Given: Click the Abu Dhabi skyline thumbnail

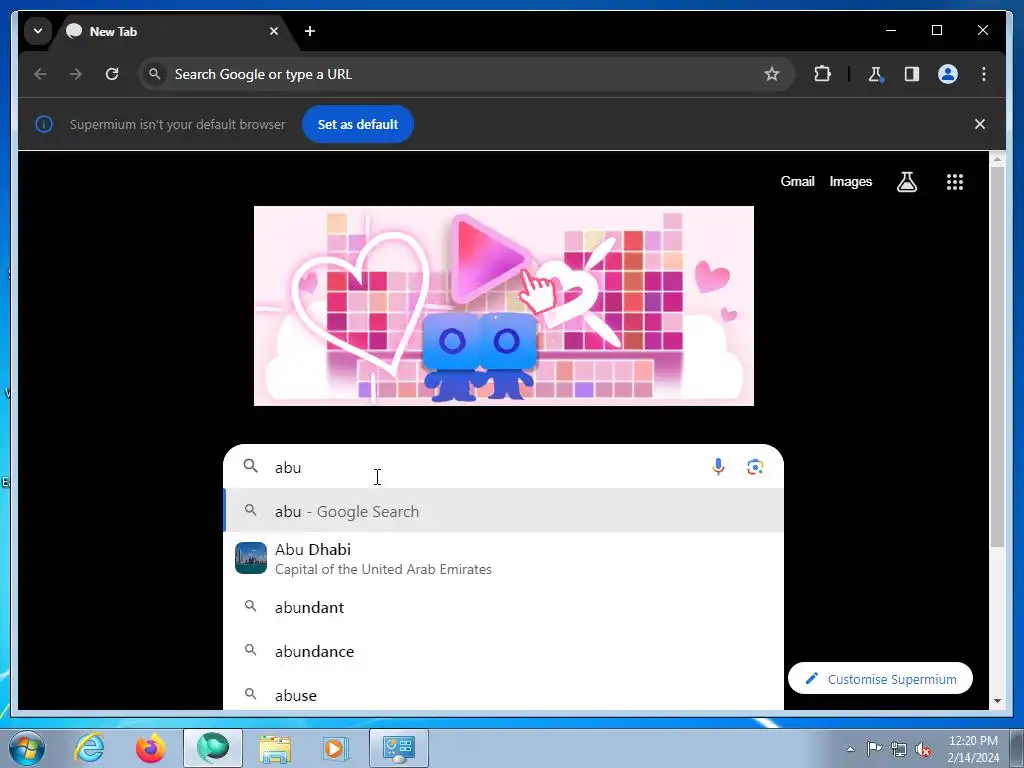Looking at the screenshot, I should 251,558.
